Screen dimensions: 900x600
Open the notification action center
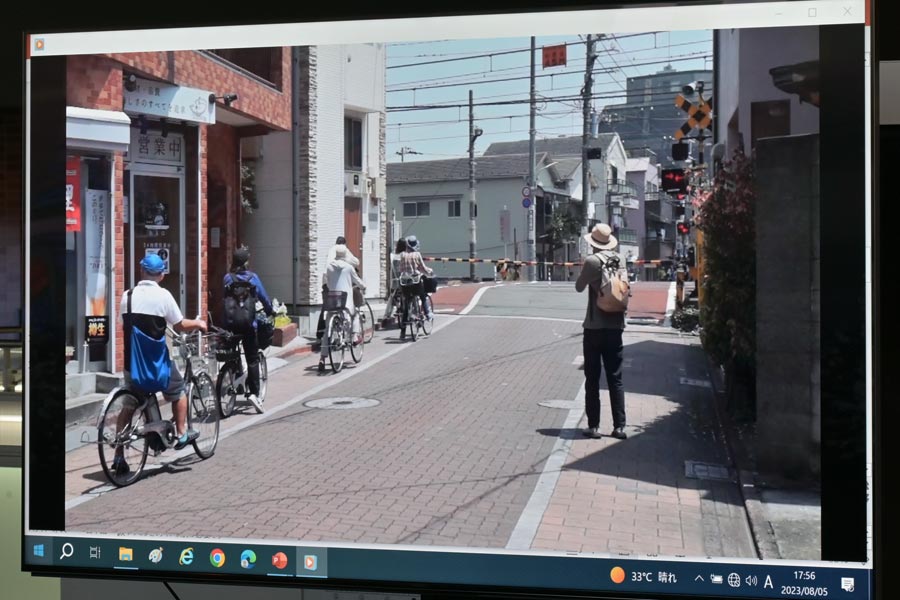[847, 584]
